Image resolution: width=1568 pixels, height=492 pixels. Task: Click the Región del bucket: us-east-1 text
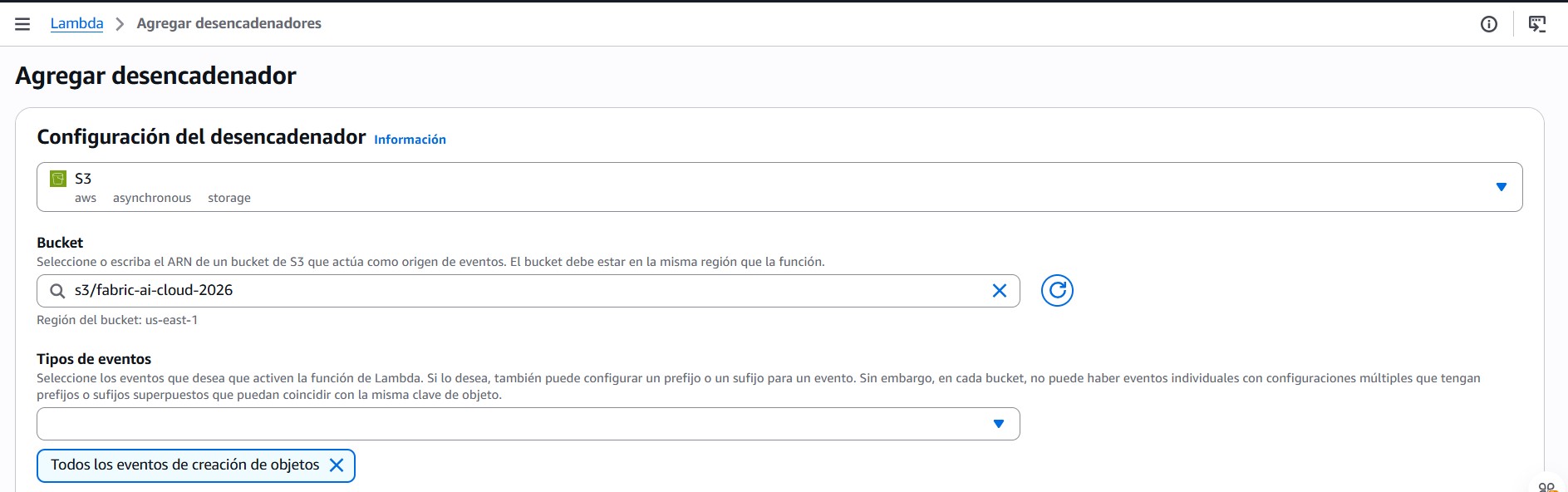117,320
